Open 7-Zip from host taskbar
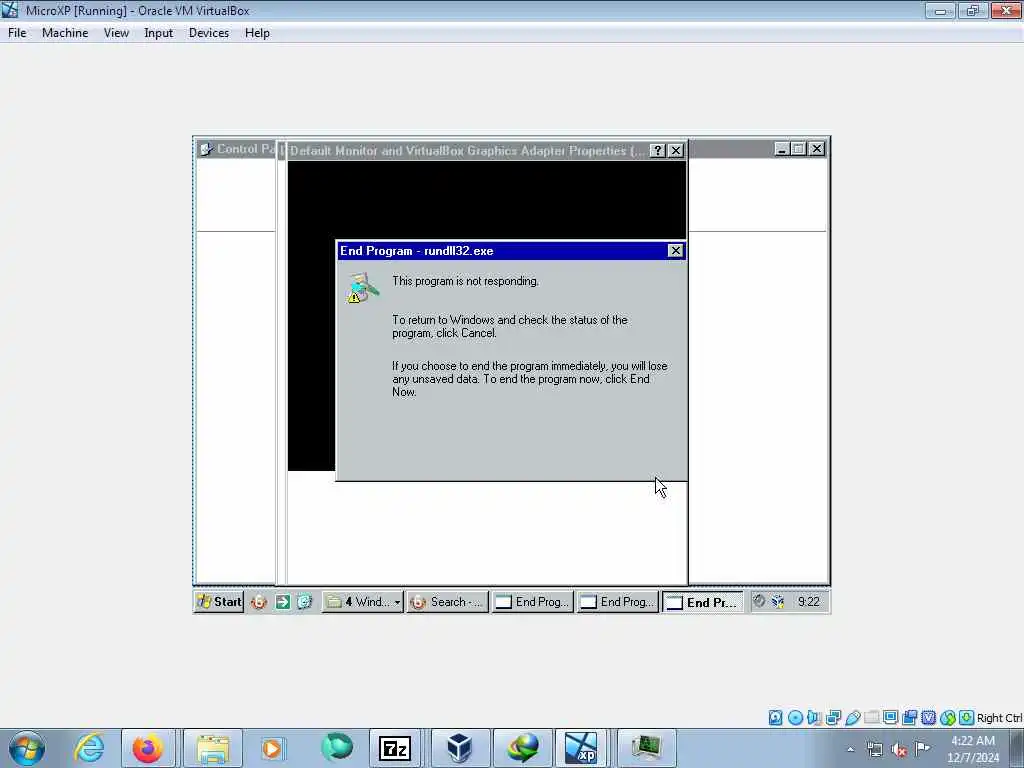The height and width of the screenshot is (768, 1024). 394,748
